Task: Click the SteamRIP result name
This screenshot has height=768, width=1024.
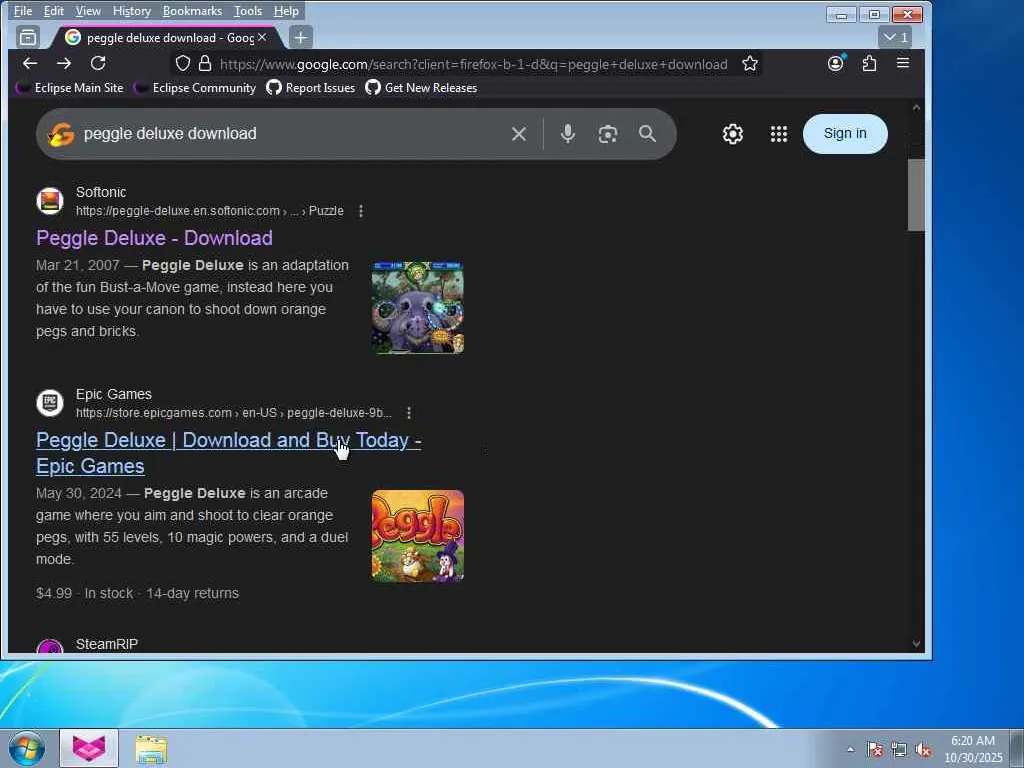Action: [x=107, y=644]
